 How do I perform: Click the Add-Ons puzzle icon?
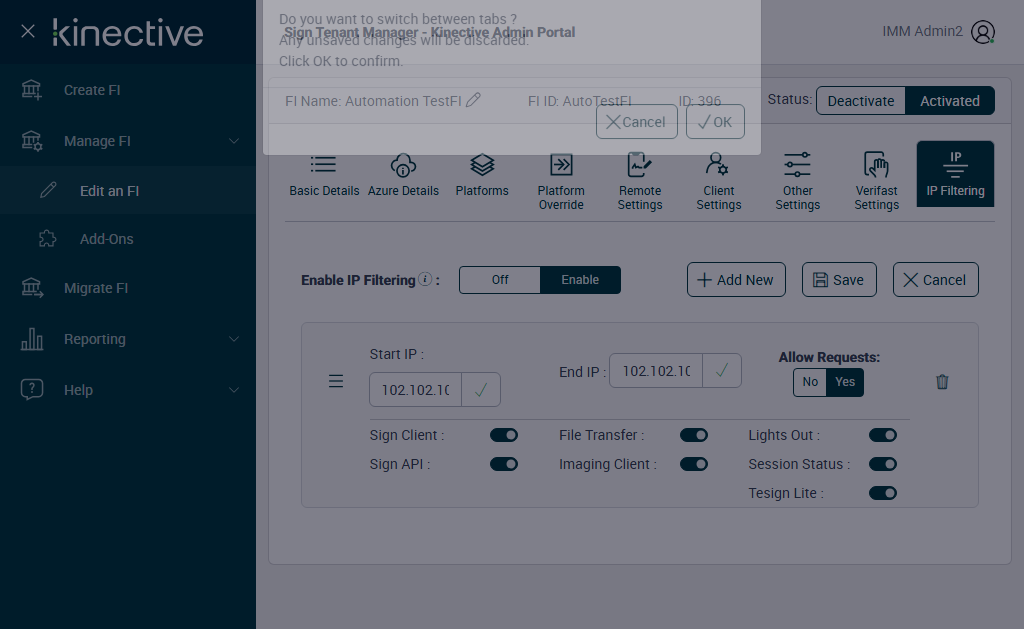click(x=48, y=238)
